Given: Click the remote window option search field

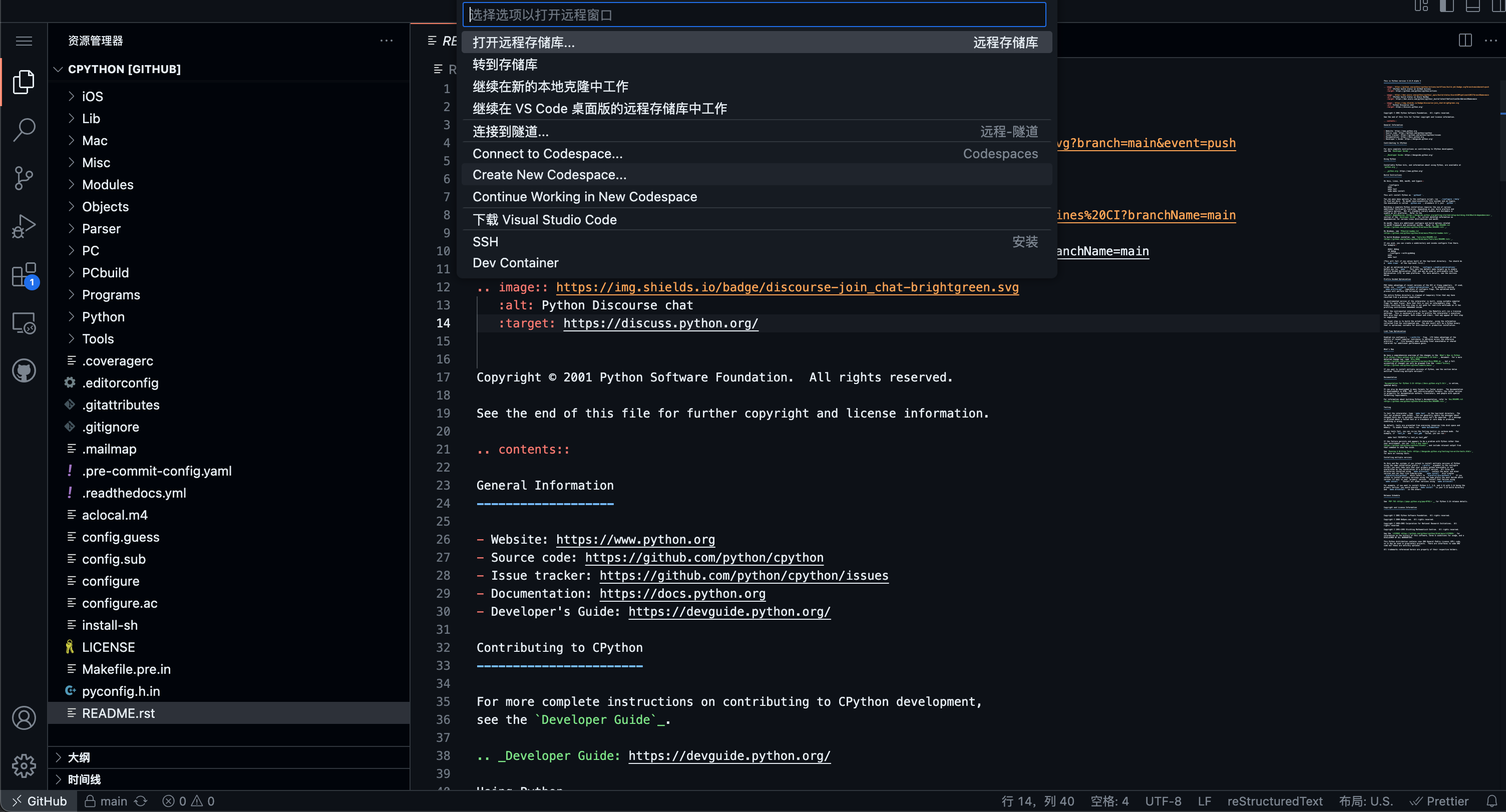Looking at the screenshot, I should [x=754, y=15].
